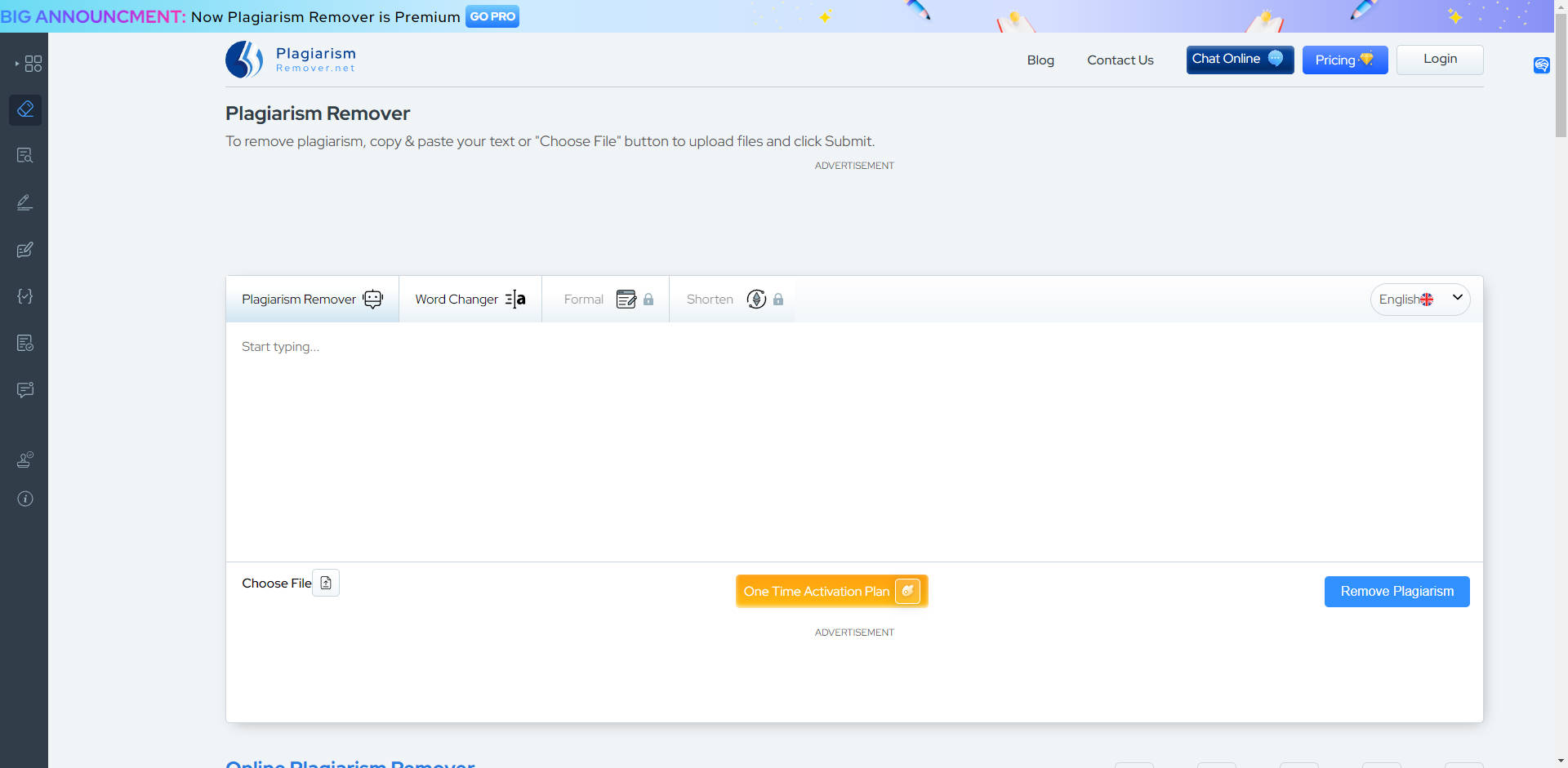Select the Plagiarism Remover mode tab
The image size is (1568, 768).
pos(312,300)
